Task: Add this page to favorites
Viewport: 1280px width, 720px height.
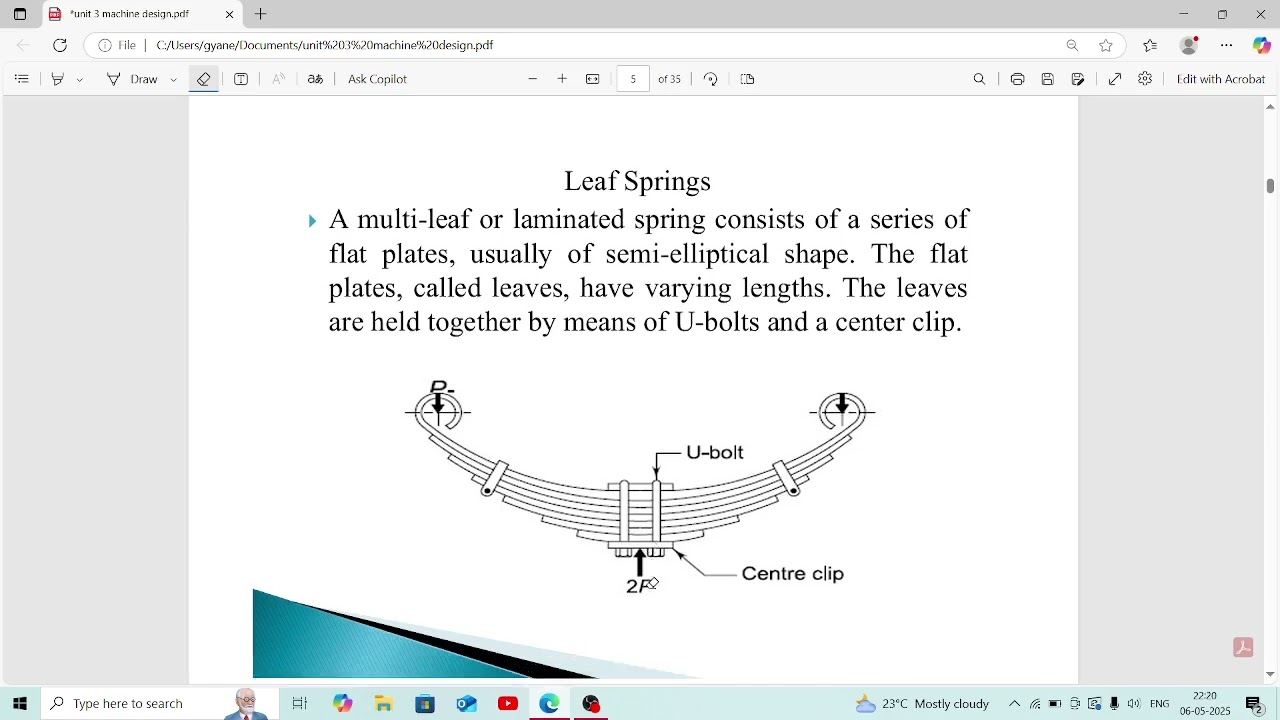Action: click(x=1106, y=45)
